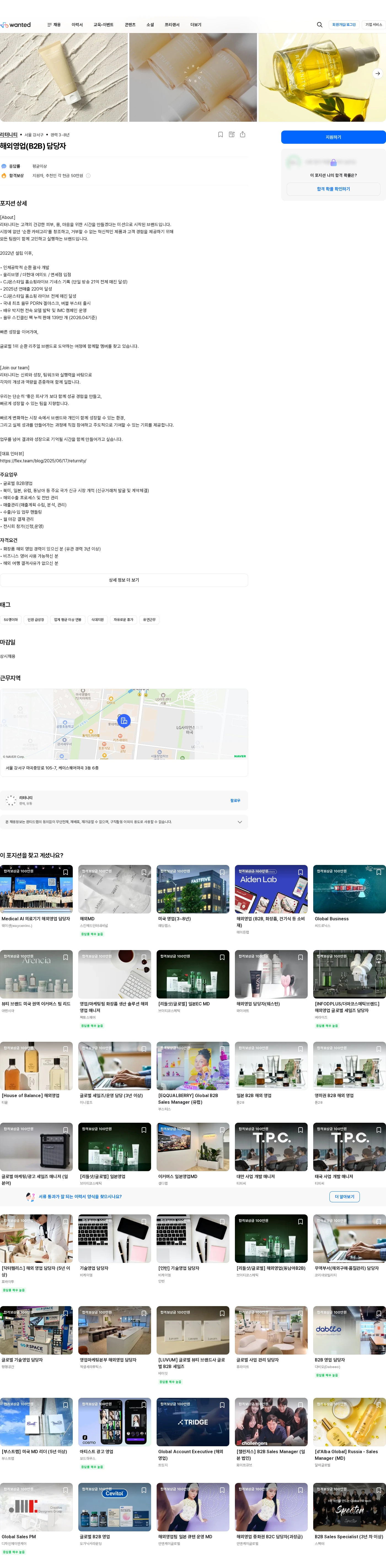Select the 자유로운 휴가 tag

123,620
